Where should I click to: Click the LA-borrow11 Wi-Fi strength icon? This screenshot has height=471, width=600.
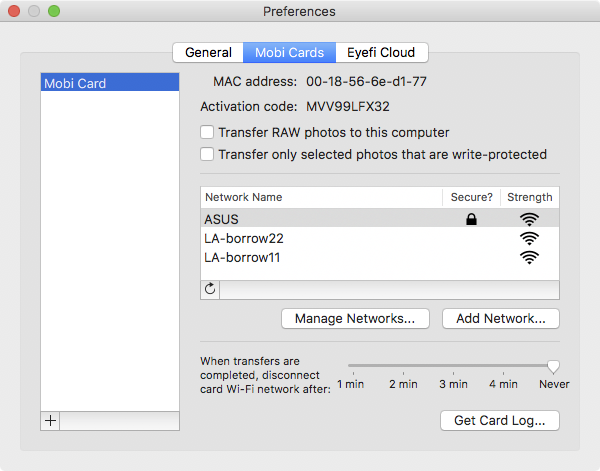pos(529,257)
